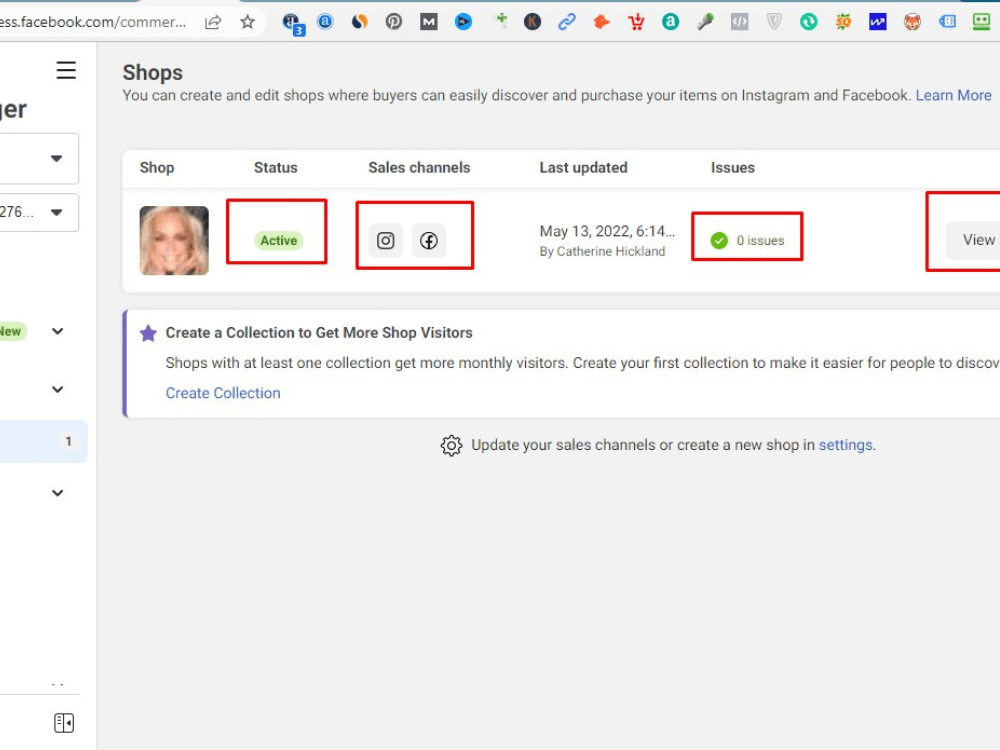Click the Create Collection link
Image resolution: width=1000 pixels, height=750 pixels.
point(223,393)
